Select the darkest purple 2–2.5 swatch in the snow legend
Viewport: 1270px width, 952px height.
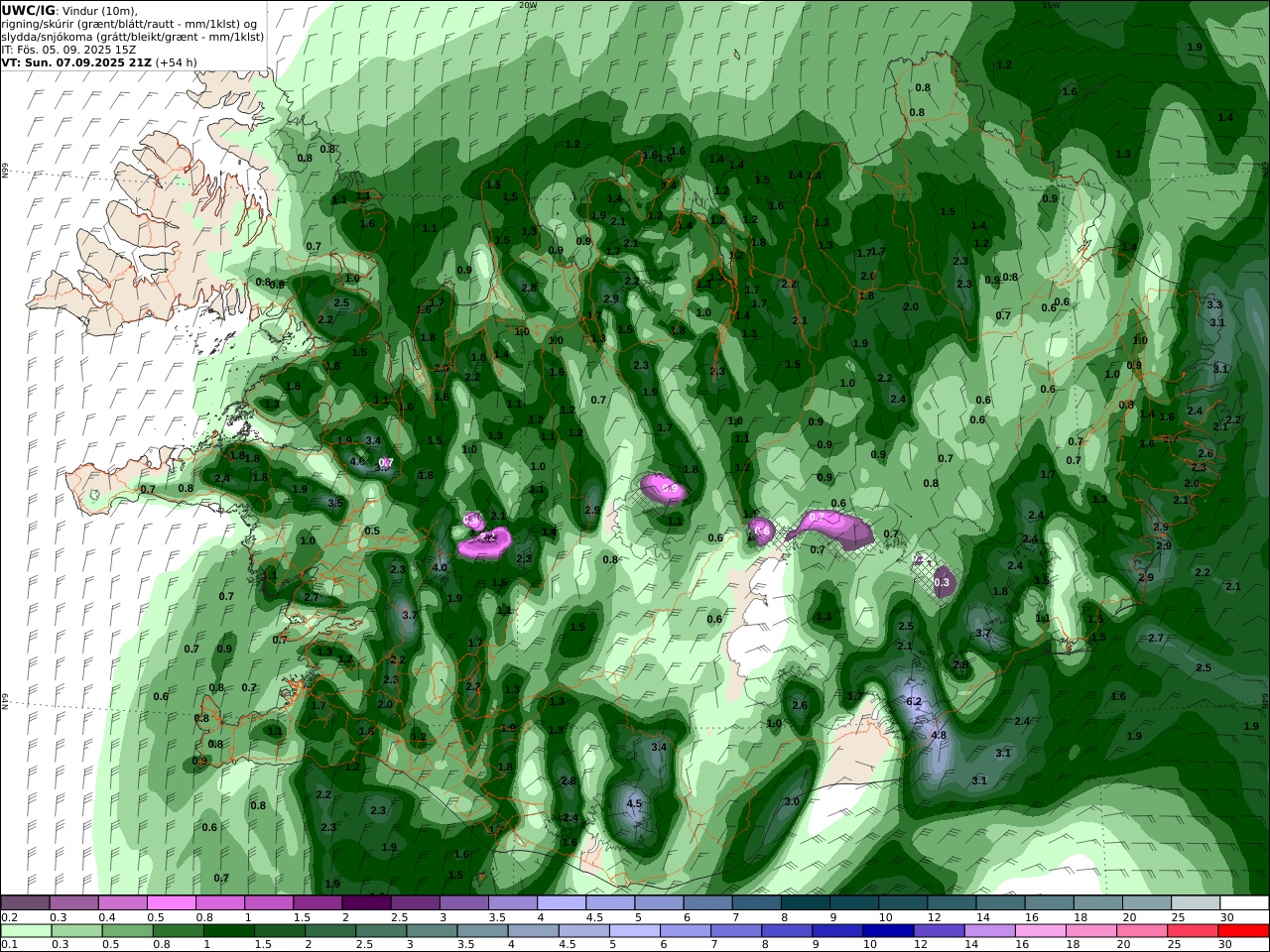pos(366,903)
